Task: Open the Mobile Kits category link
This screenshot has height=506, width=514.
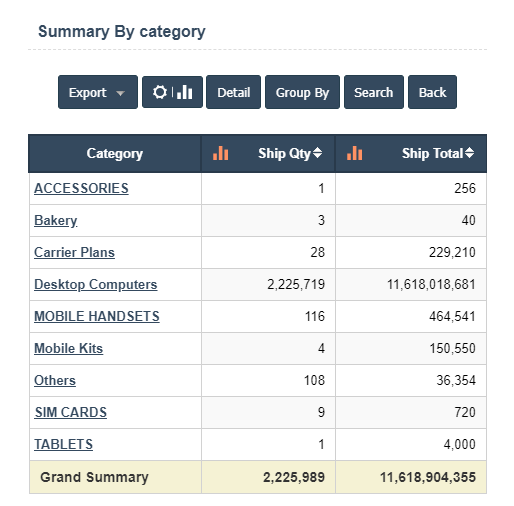Action: tap(69, 348)
